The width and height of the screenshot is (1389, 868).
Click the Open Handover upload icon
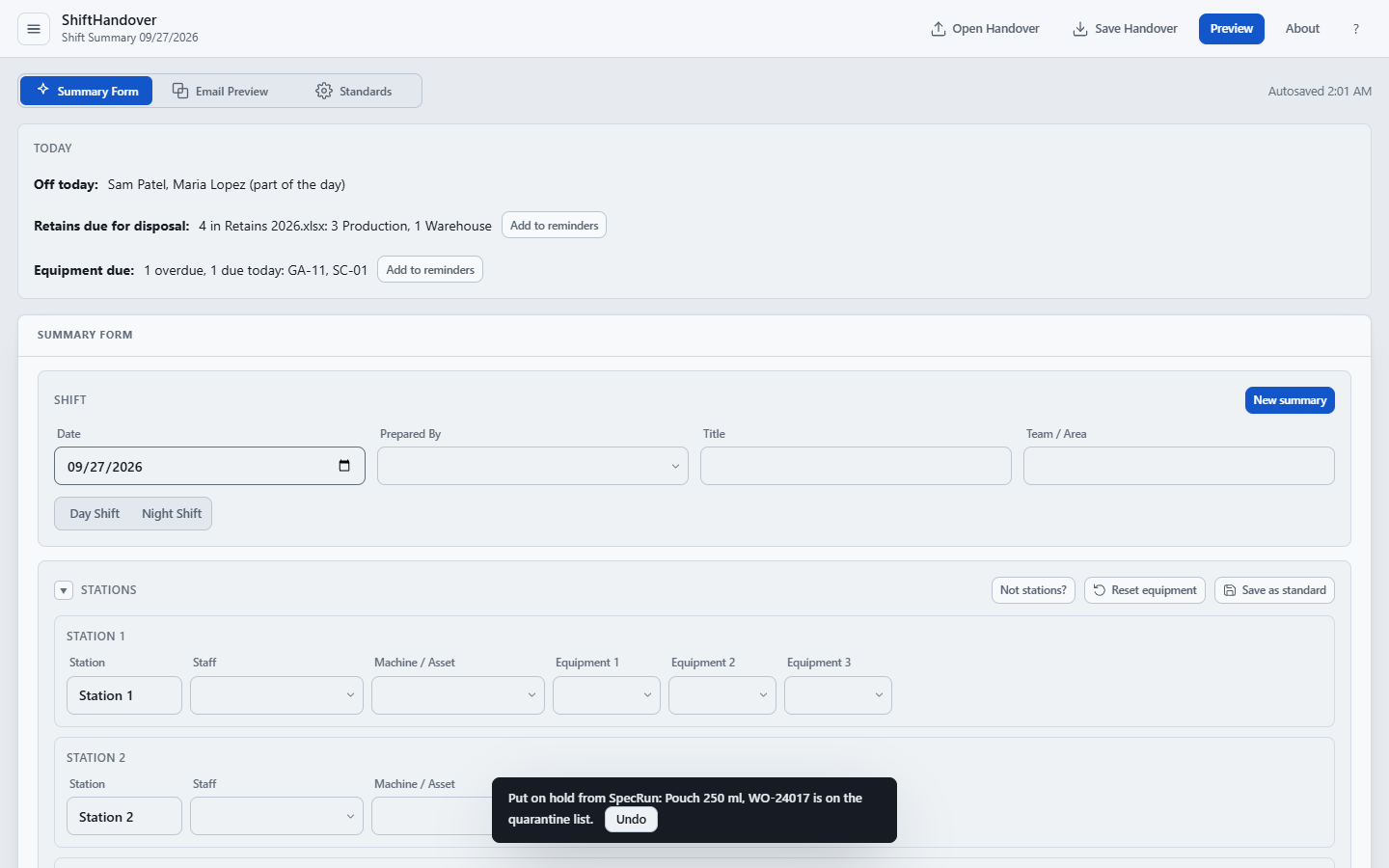pos(938,29)
